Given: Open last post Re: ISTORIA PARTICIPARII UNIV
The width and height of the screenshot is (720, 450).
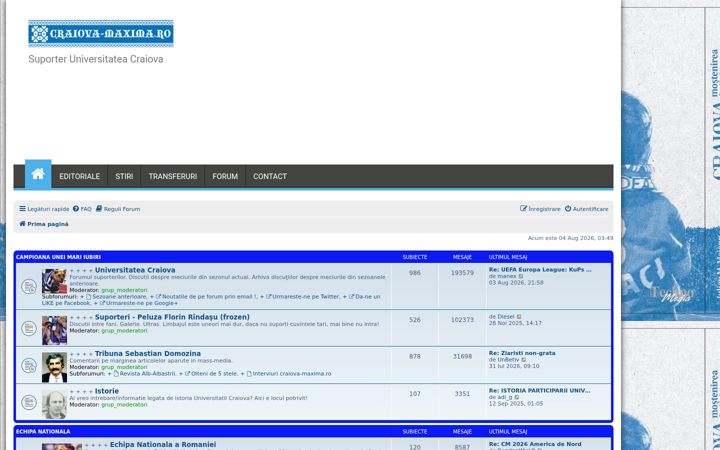Looking at the screenshot, I should click(540, 391).
